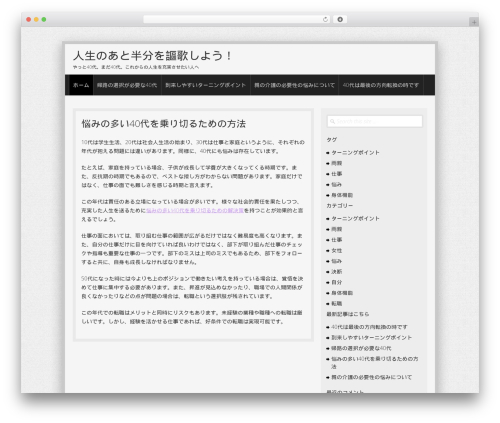Select 仕事 under カテゴリー
The image size is (500, 423).
pos(337,240)
